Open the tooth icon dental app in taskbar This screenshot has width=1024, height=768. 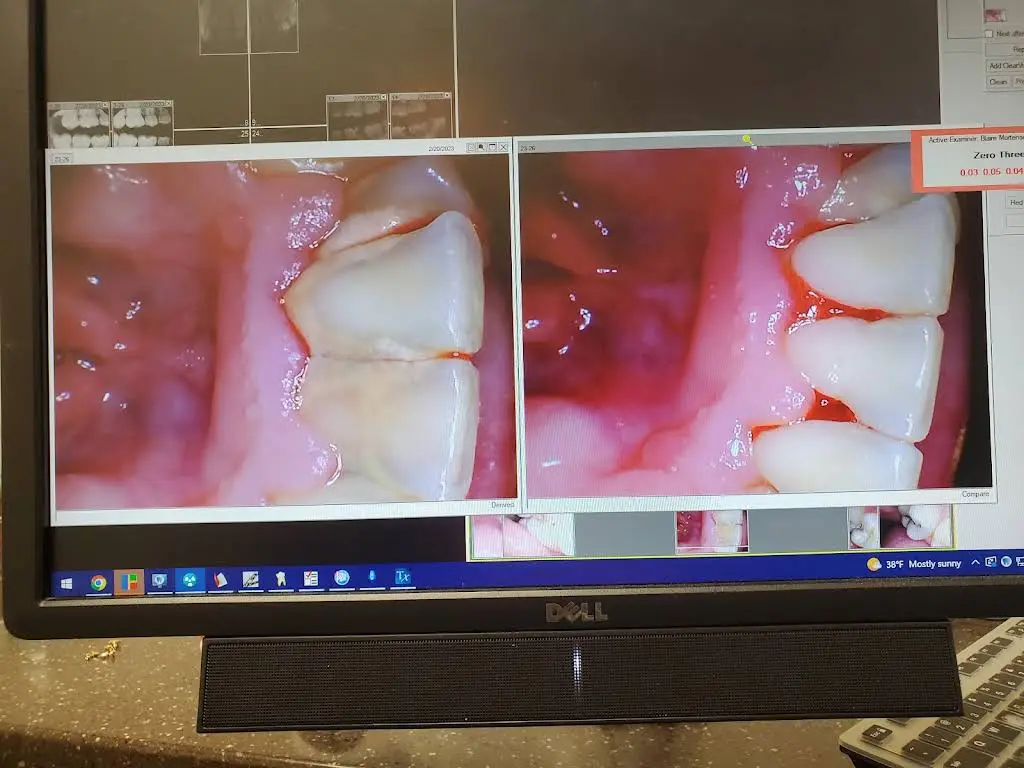pos(280,579)
